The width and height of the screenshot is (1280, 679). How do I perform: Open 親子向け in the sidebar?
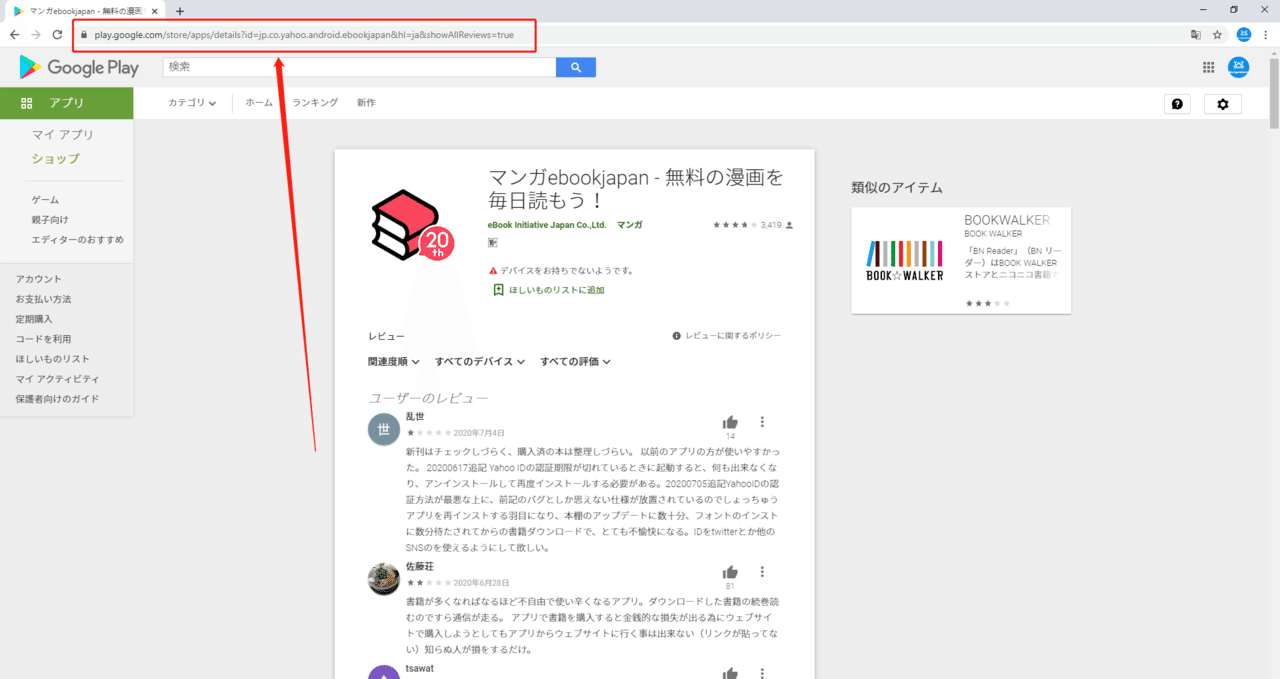[50, 220]
